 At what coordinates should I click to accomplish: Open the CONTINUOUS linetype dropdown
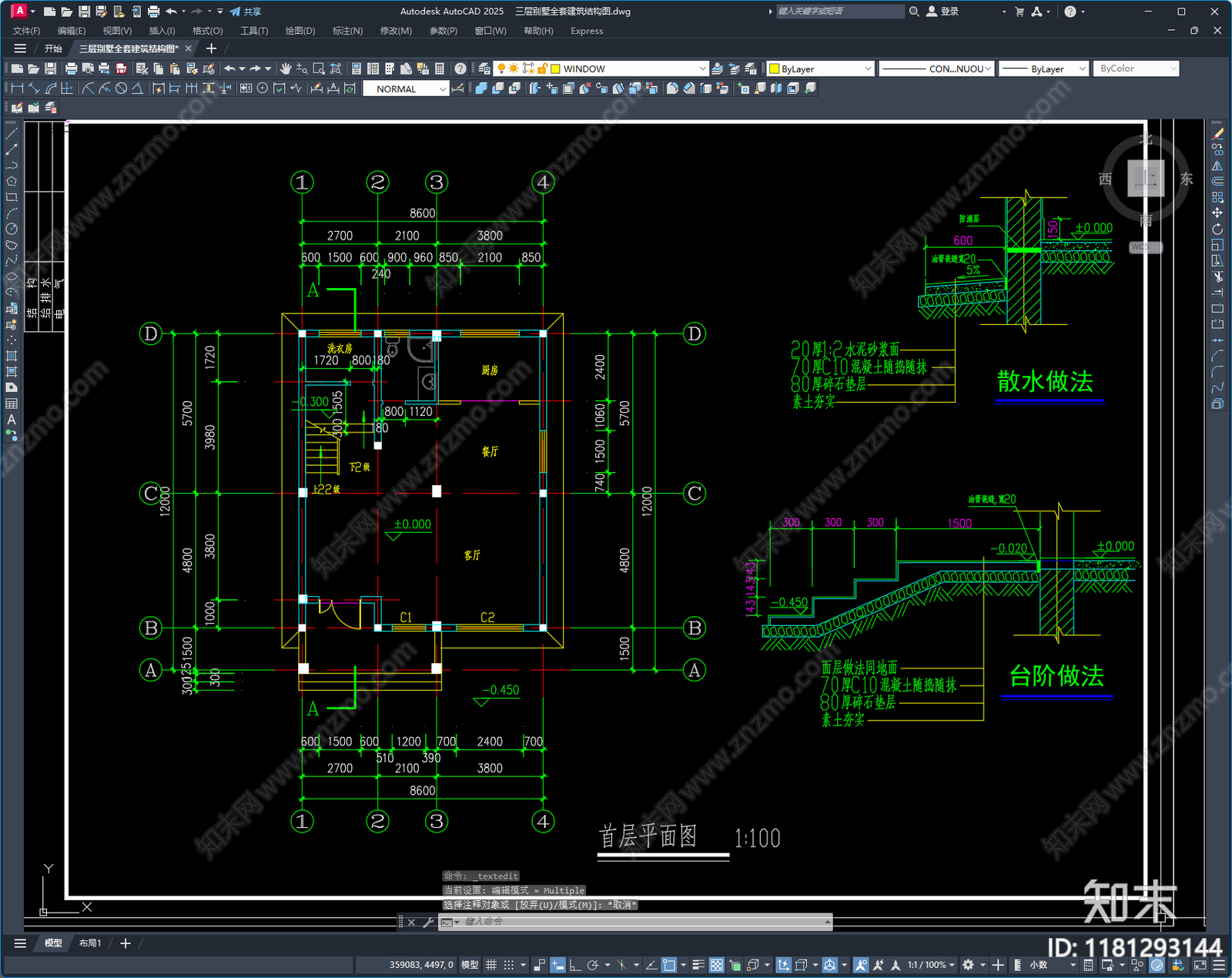pyautogui.click(x=988, y=69)
